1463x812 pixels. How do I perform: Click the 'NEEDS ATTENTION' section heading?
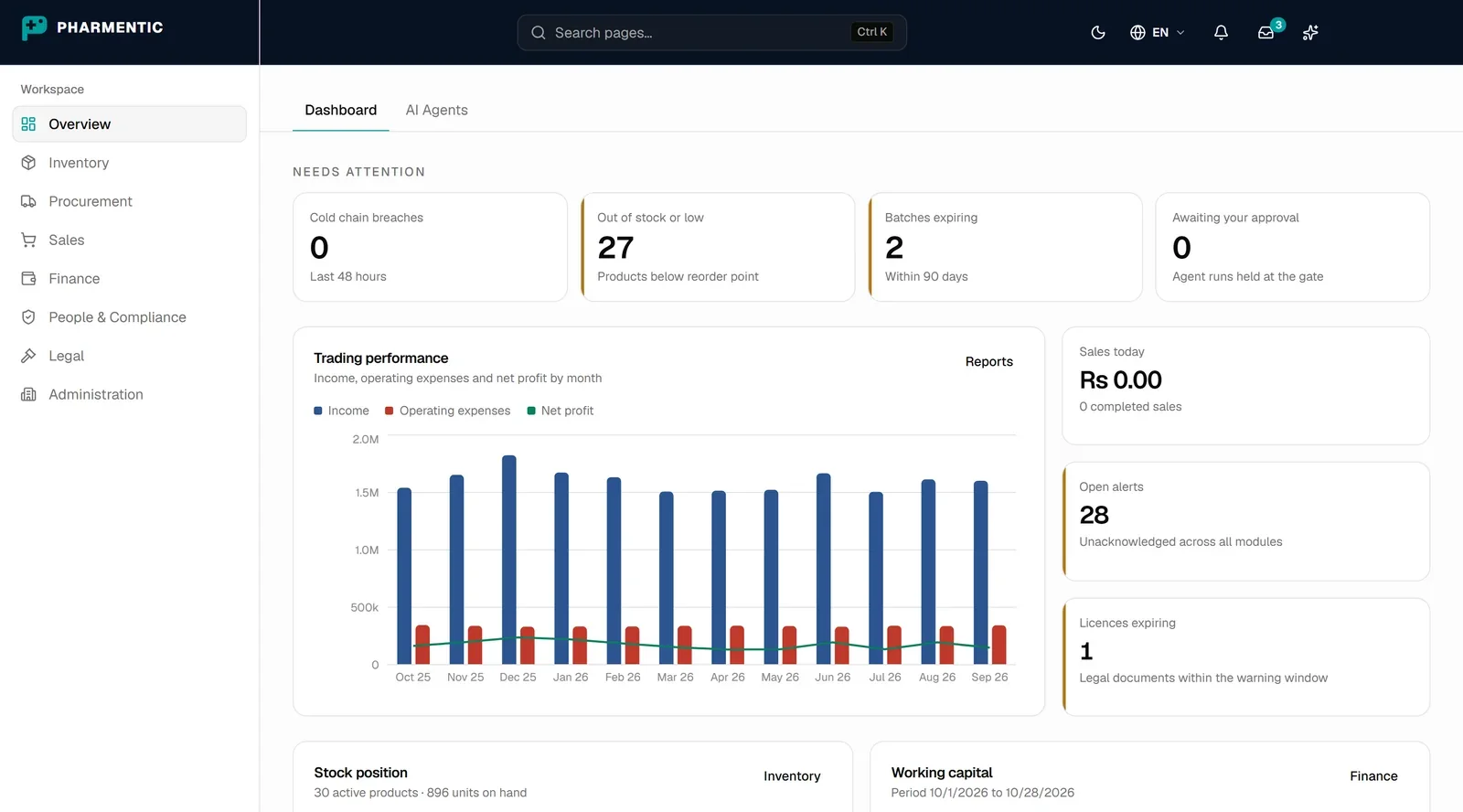[x=358, y=172]
